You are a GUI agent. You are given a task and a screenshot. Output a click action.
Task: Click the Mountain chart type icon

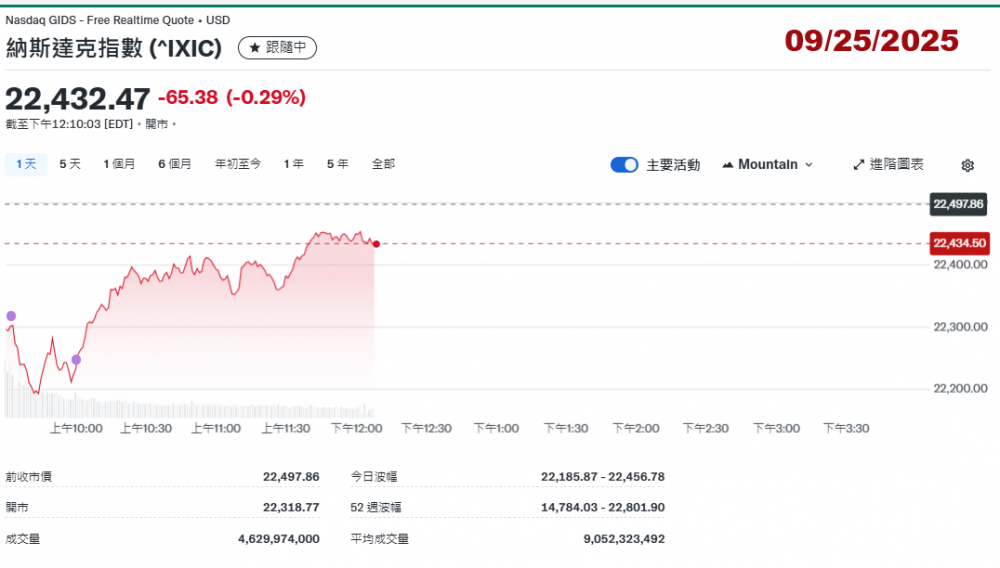pos(727,164)
